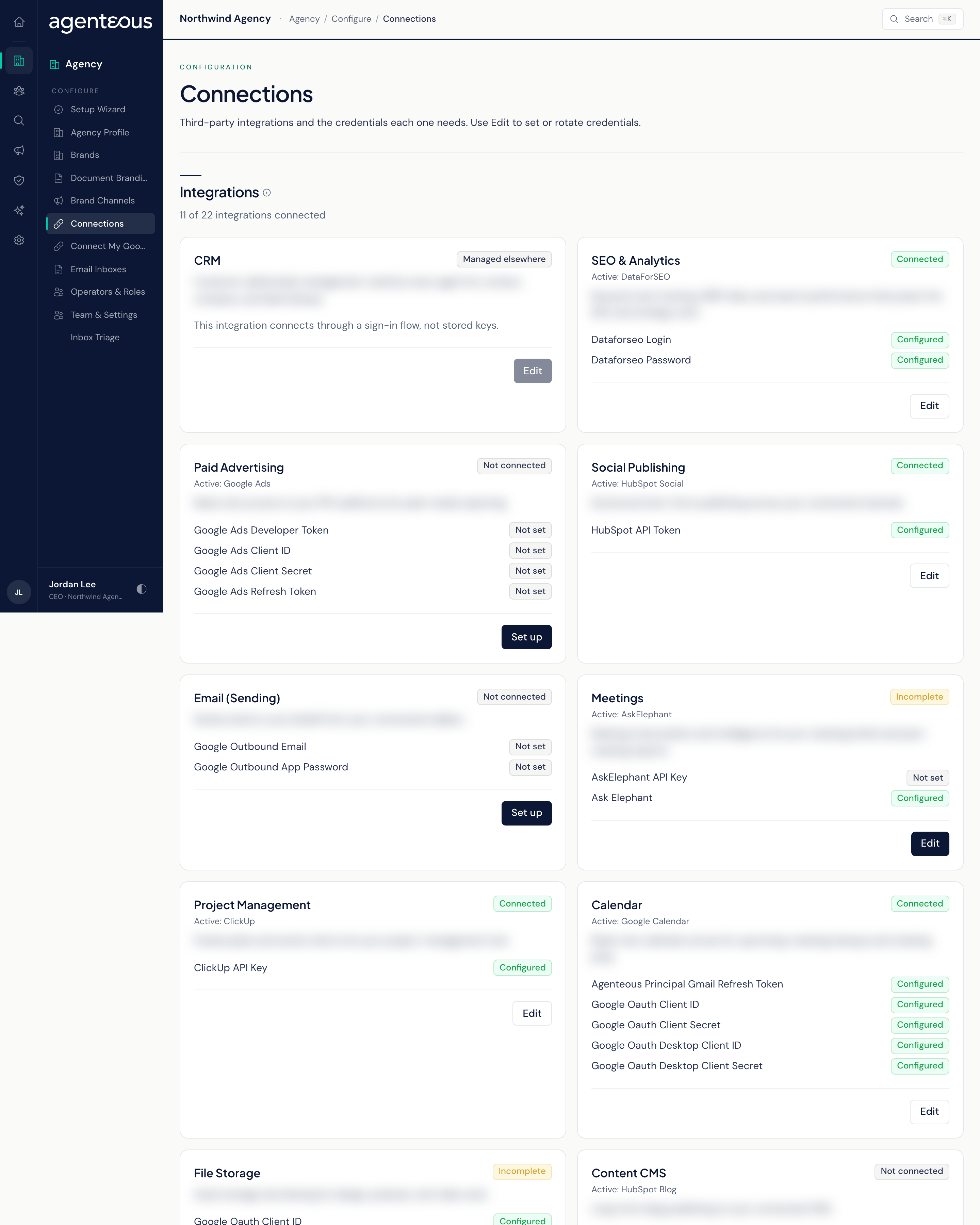Open Email Inboxes in sidebar
The image size is (980, 1225).
tap(101, 269)
